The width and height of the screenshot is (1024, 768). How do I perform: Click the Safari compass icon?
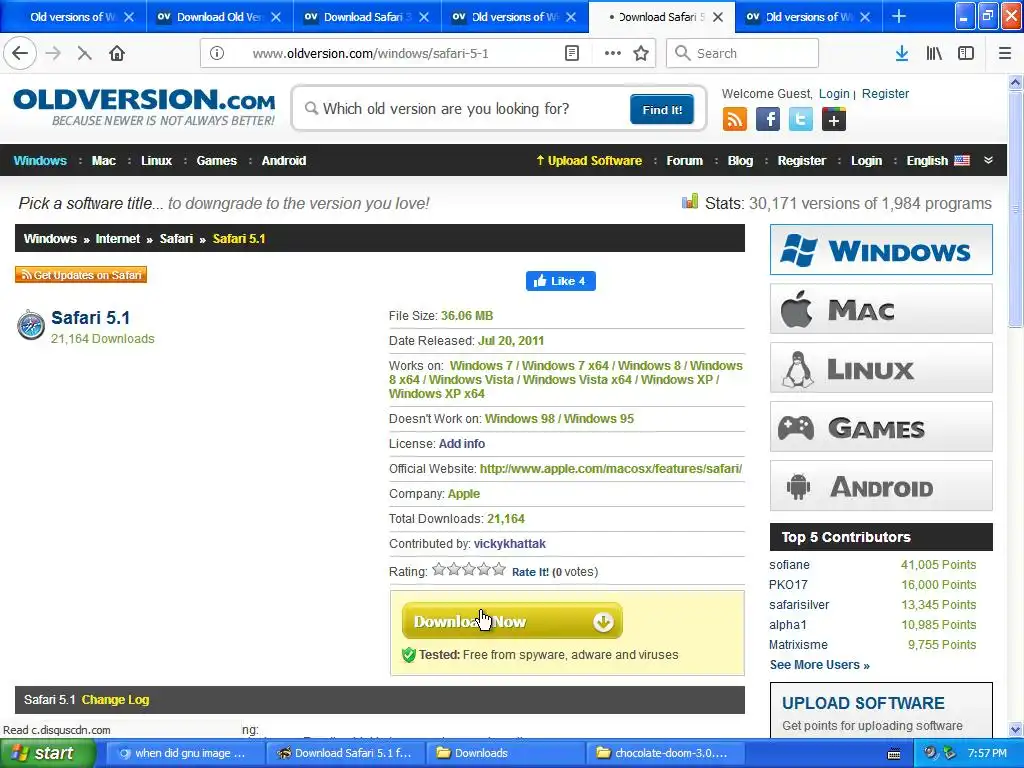(31, 325)
